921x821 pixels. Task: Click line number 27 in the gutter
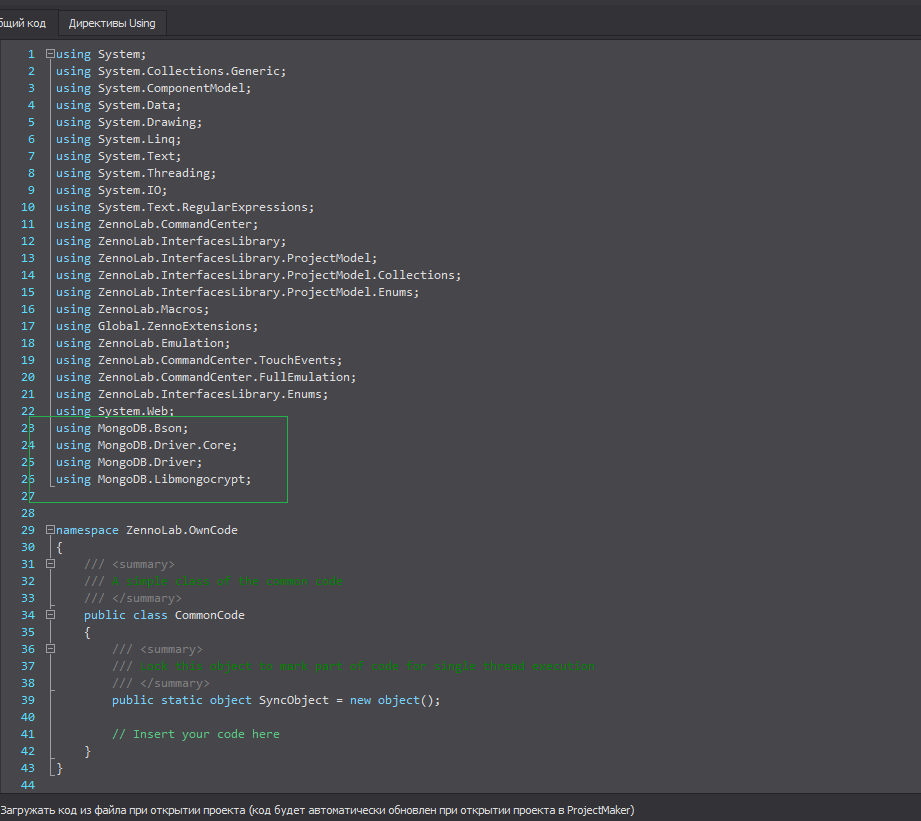[27, 496]
